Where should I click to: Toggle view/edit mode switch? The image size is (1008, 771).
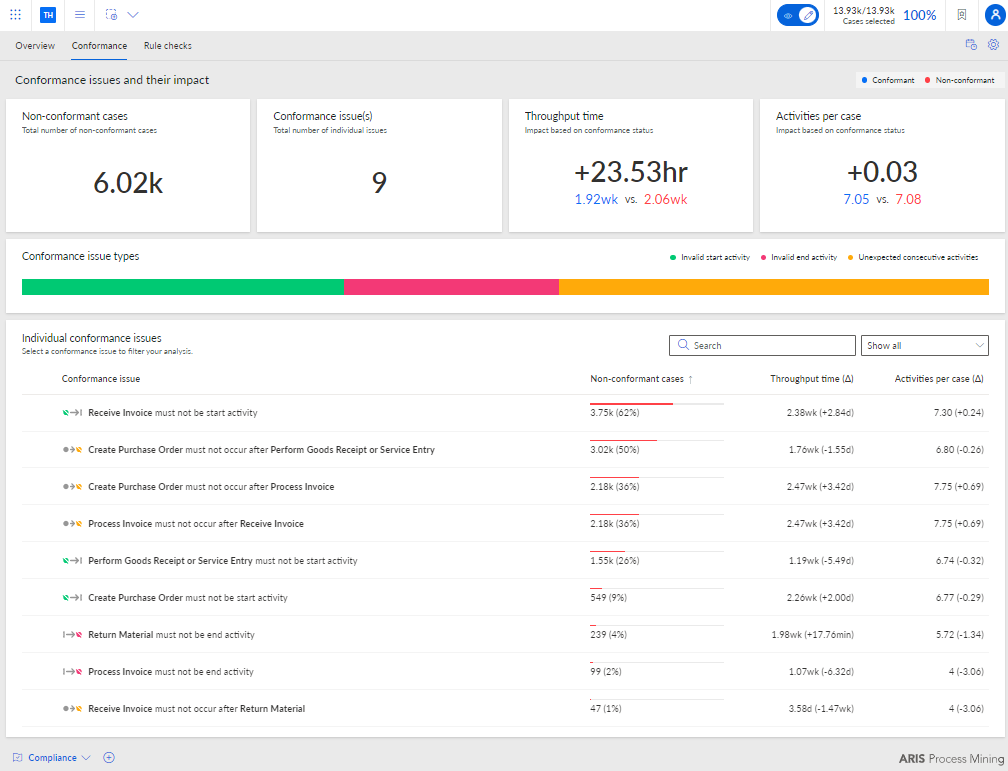797,15
